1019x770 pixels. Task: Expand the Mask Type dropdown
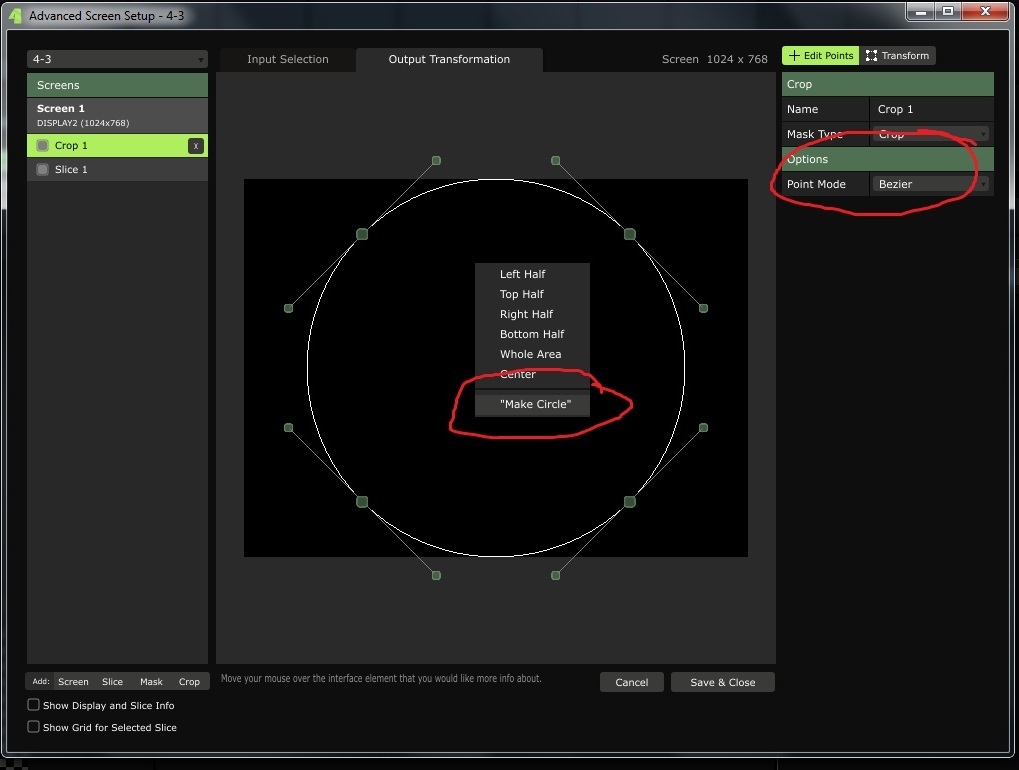[x=932, y=134]
